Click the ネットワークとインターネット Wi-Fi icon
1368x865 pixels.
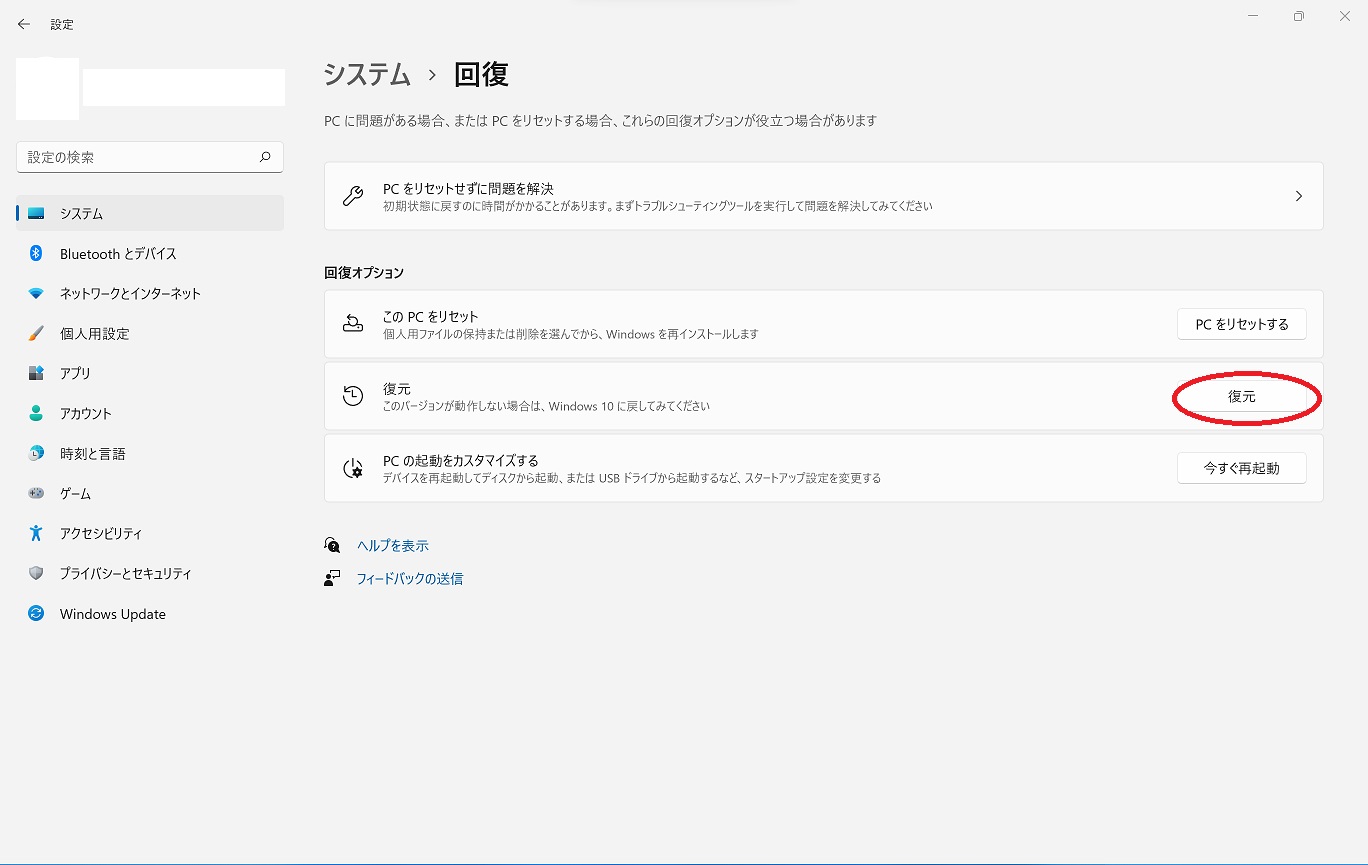click(36, 294)
